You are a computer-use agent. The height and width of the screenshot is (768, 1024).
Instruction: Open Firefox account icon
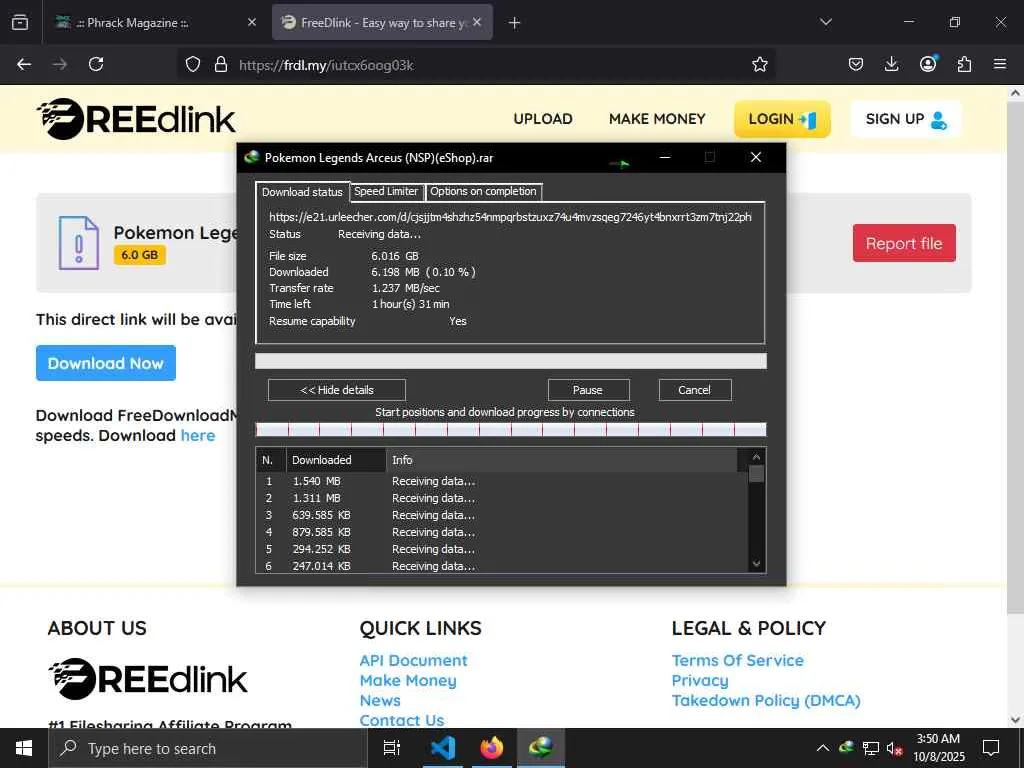pos(928,63)
